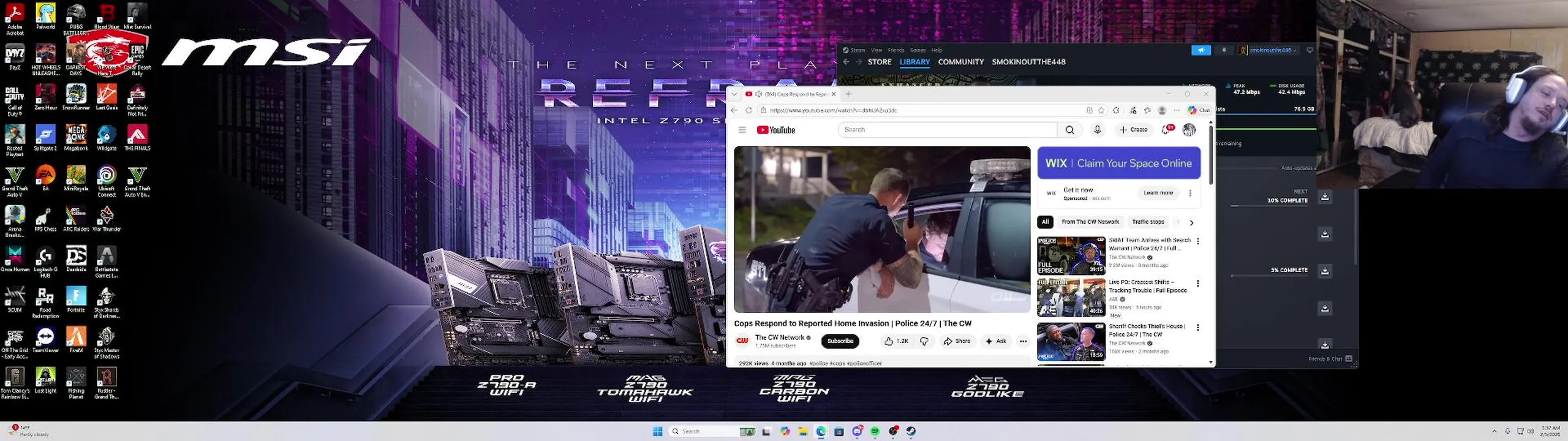Open Adobe Acrobat desktop shortcut
1568x441 pixels.
15,18
